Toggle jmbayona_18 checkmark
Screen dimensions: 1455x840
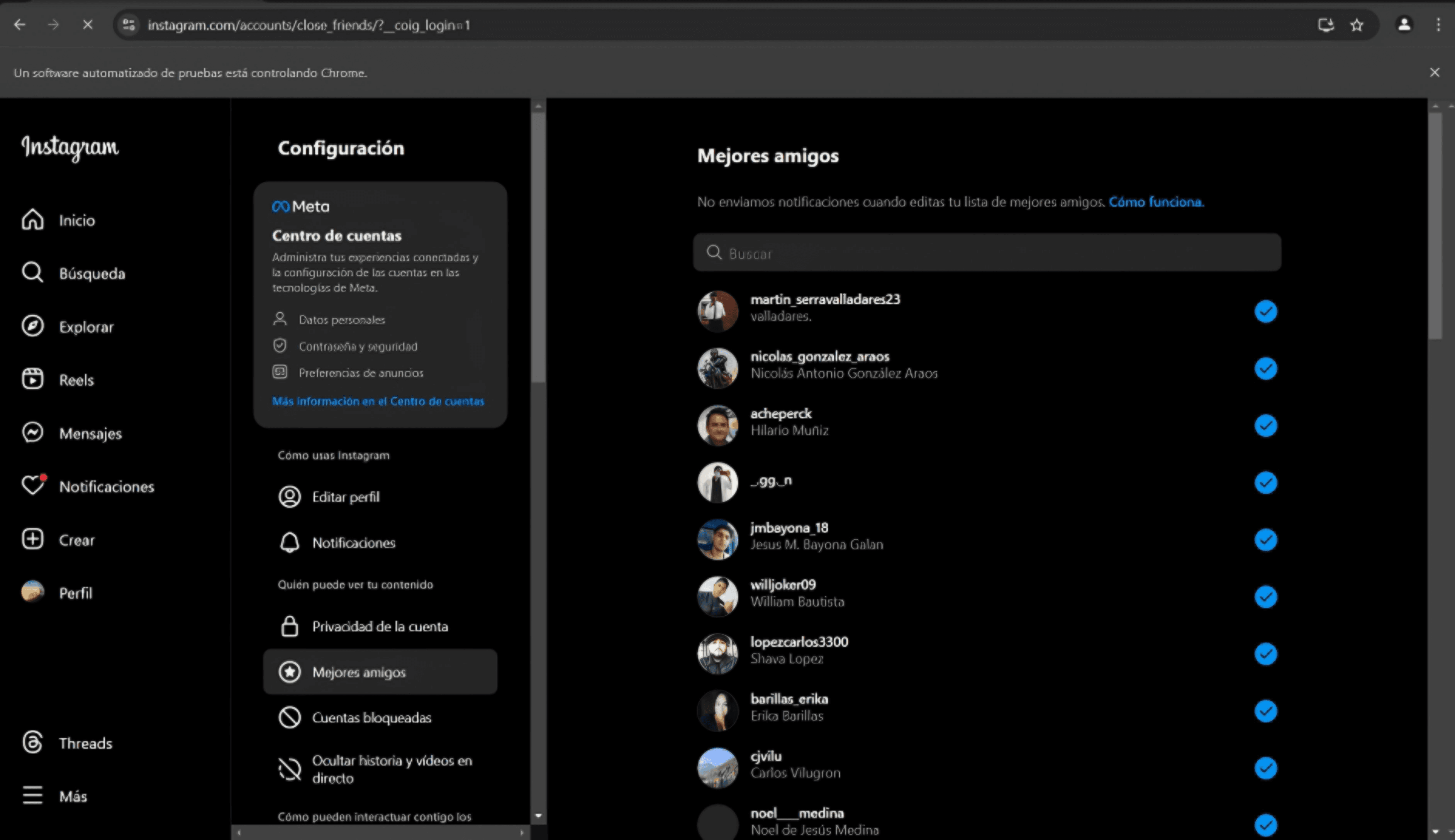pos(1266,539)
